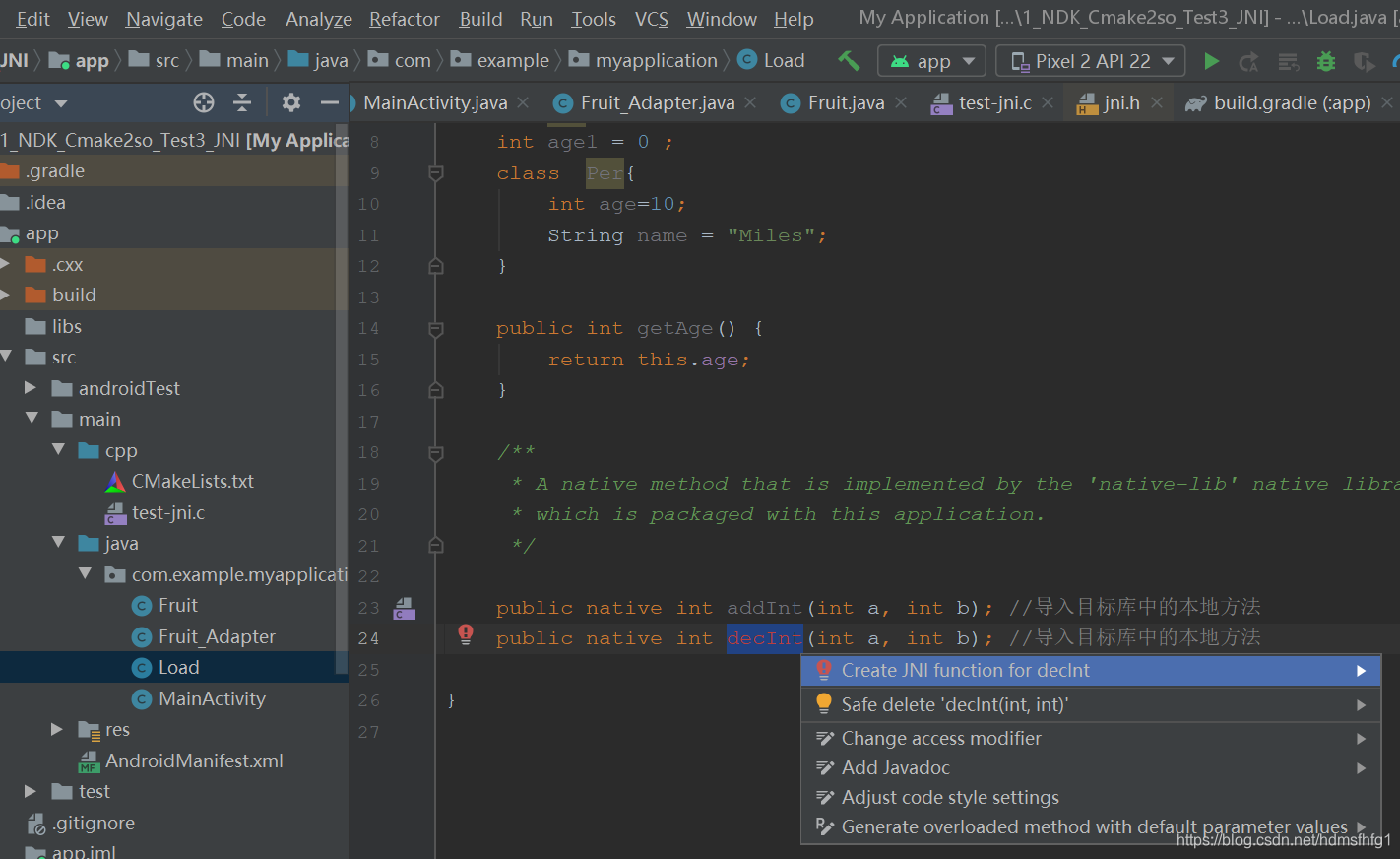Viewport: 1400px width, 859px height.
Task: Click Select Opened File target icon
Action: click(x=204, y=102)
